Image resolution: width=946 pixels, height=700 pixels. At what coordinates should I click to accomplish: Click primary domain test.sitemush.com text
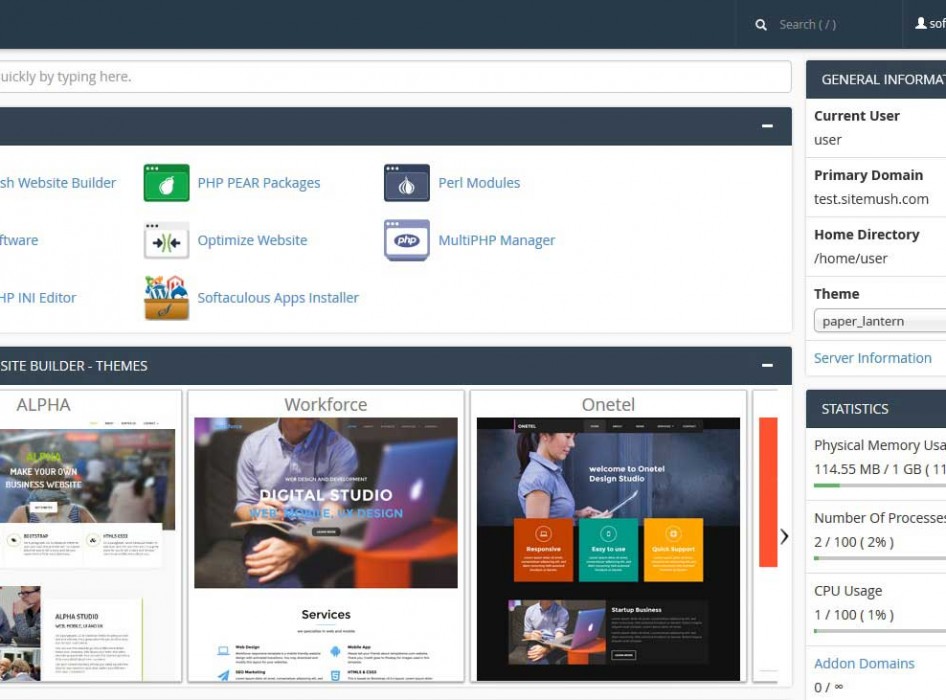[x=871, y=199]
